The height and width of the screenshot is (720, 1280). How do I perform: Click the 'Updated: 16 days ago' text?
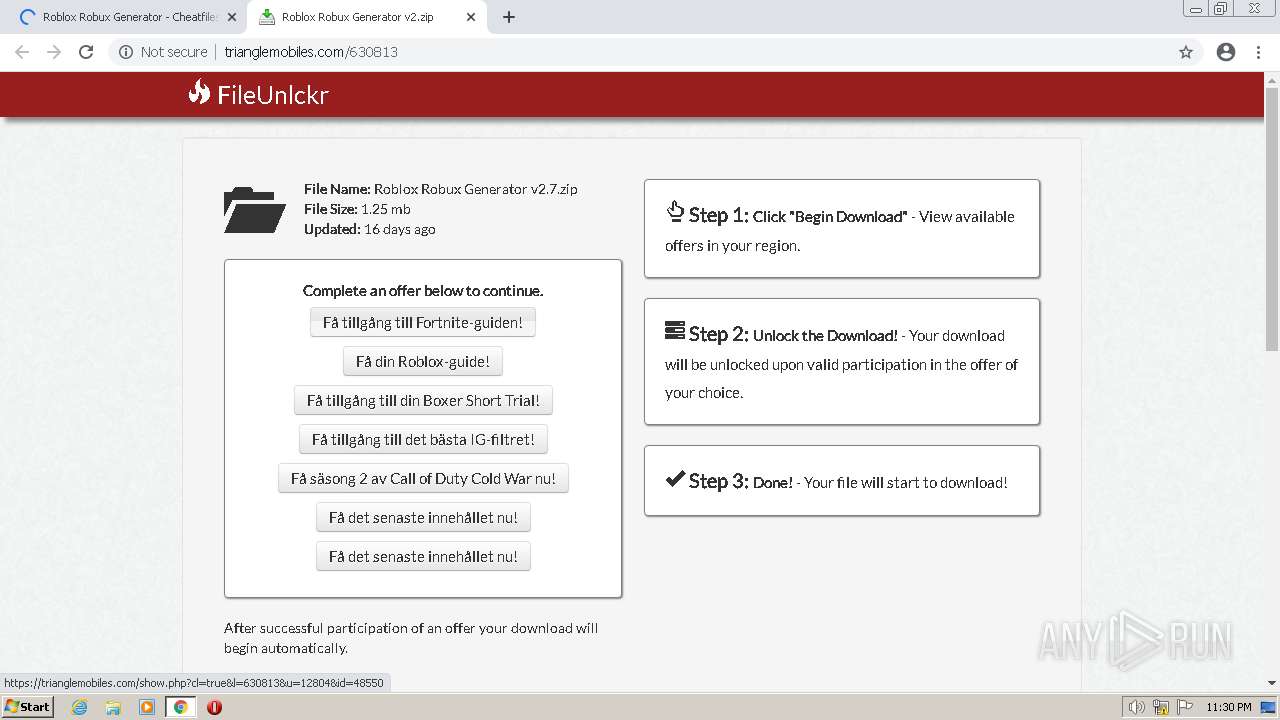(x=370, y=229)
